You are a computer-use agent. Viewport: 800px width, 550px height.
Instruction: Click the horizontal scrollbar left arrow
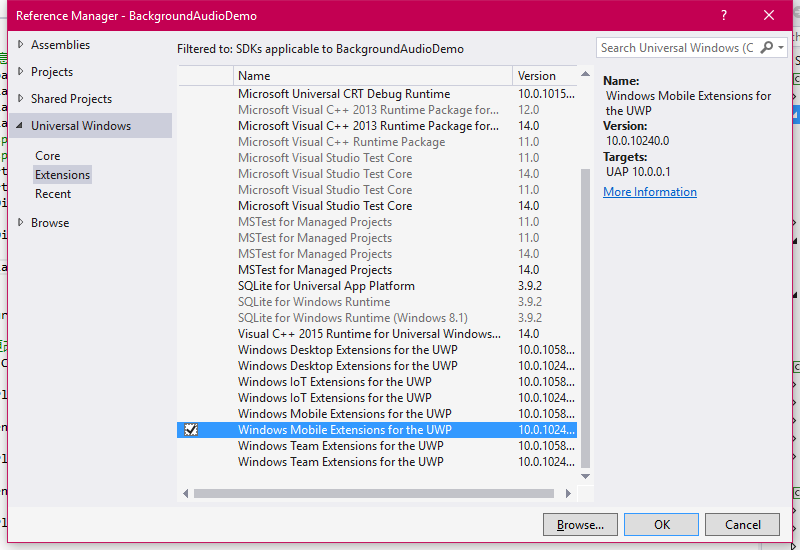point(185,493)
